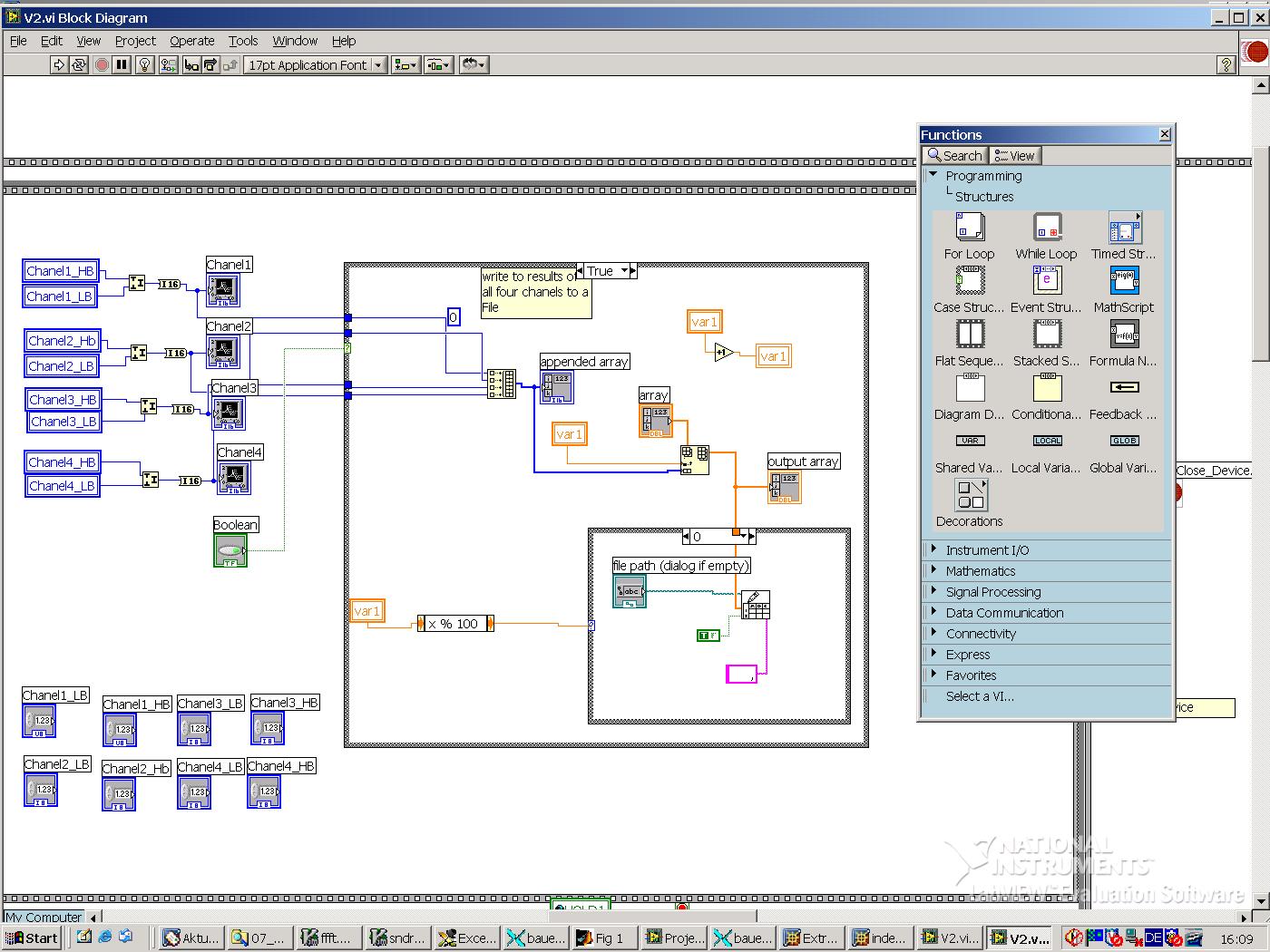Pick the For Loop structure icon

(969, 228)
